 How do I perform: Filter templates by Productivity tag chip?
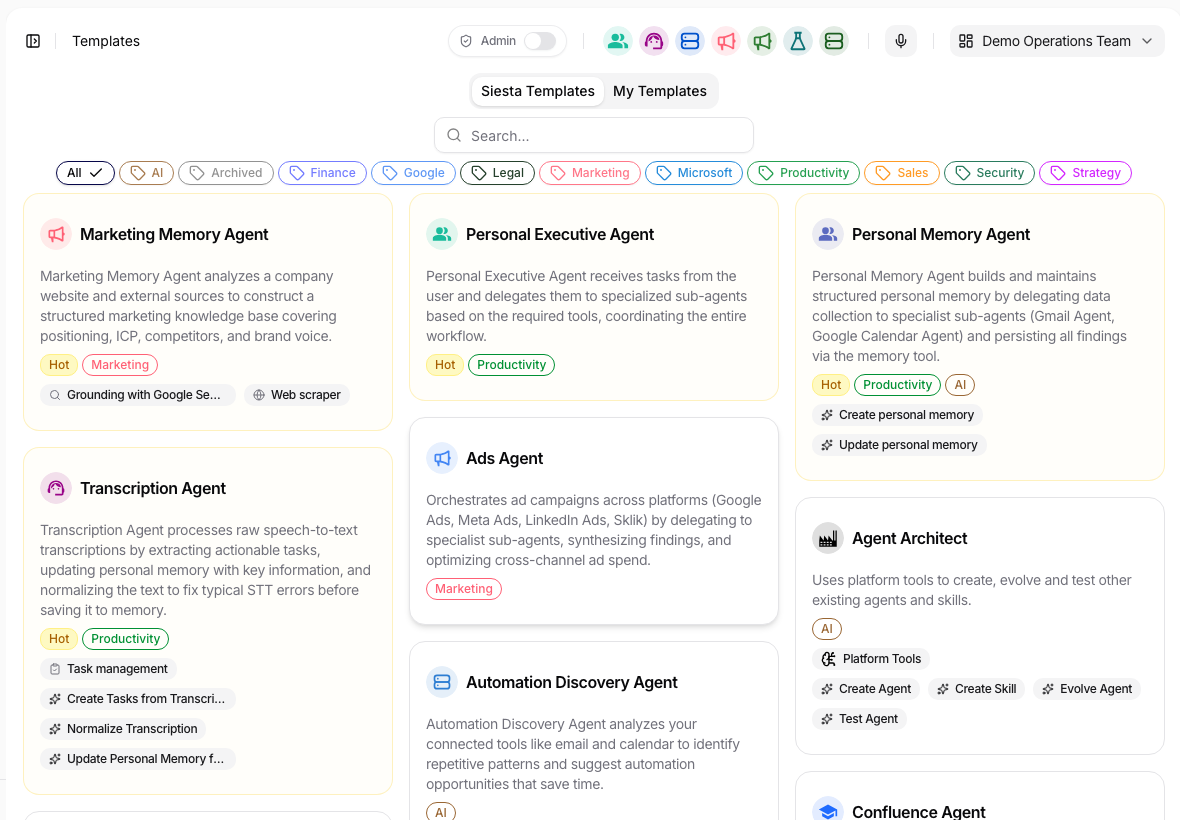(x=804, y=173)
